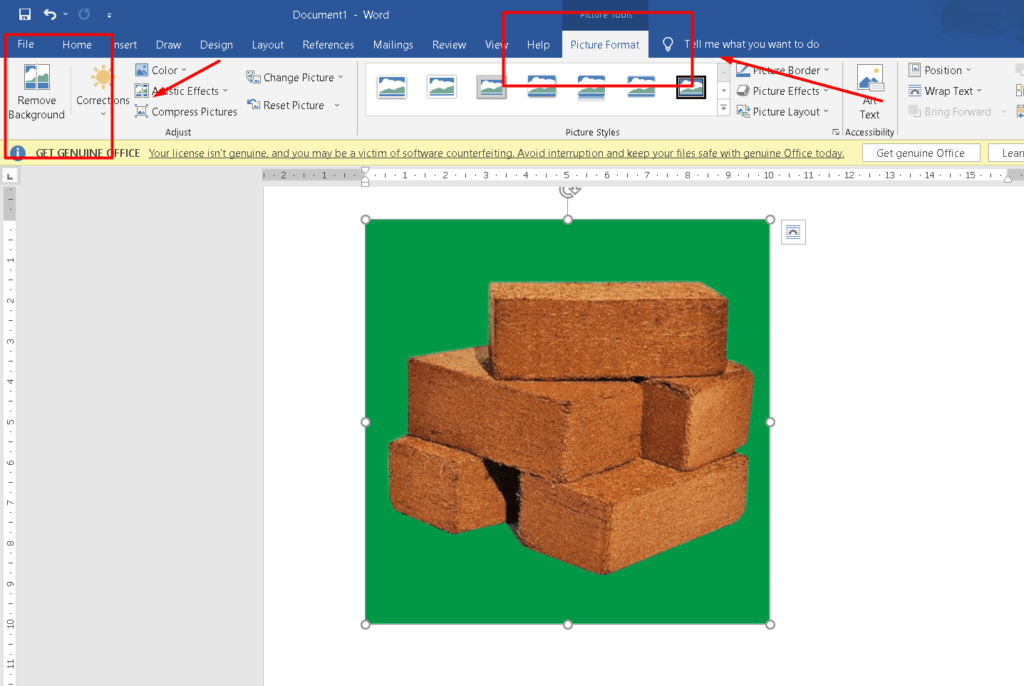Screen dimensions: 1024x686
Task: Select the first picture style thumbnail
Action: click(x=392, y=88)
